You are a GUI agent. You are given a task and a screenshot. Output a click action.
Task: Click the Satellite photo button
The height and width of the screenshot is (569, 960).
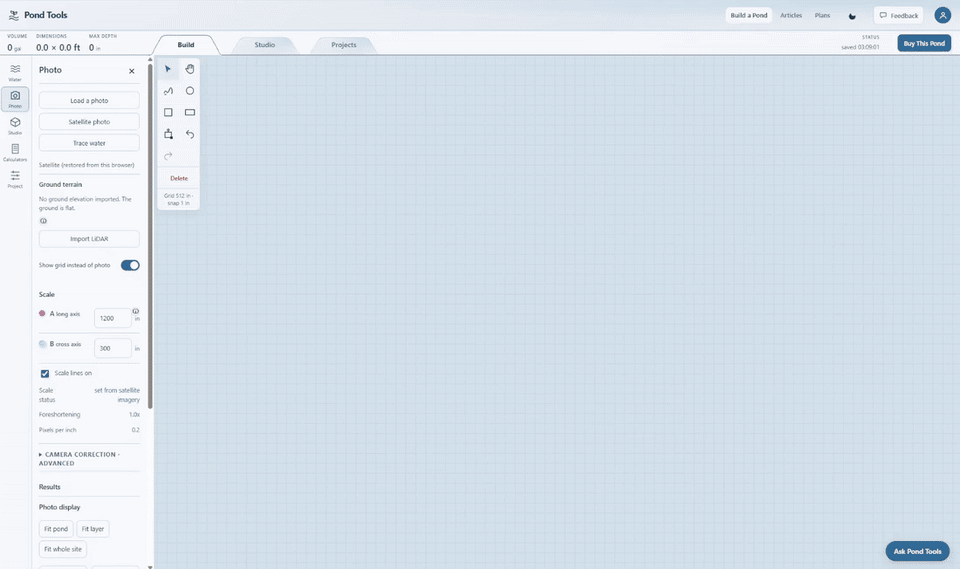89,122
